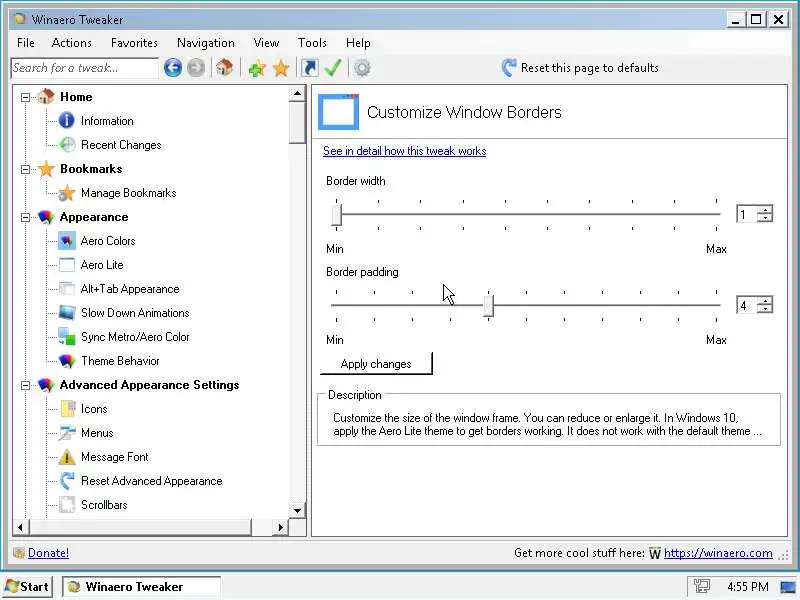Open the Donate! link
The width and height of the screenshot is (800, 600).
tap(48, 553)
